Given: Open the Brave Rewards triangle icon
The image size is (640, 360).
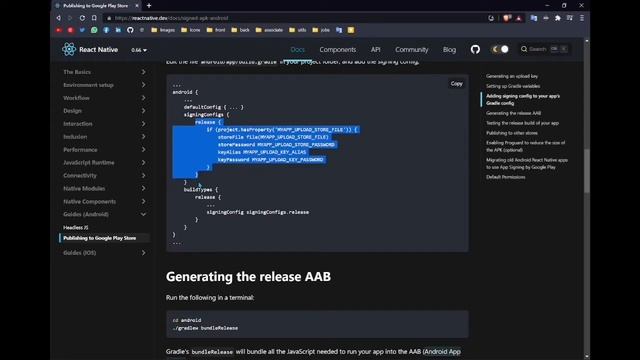Looking at the screenshot, I should tap(518, 18).
